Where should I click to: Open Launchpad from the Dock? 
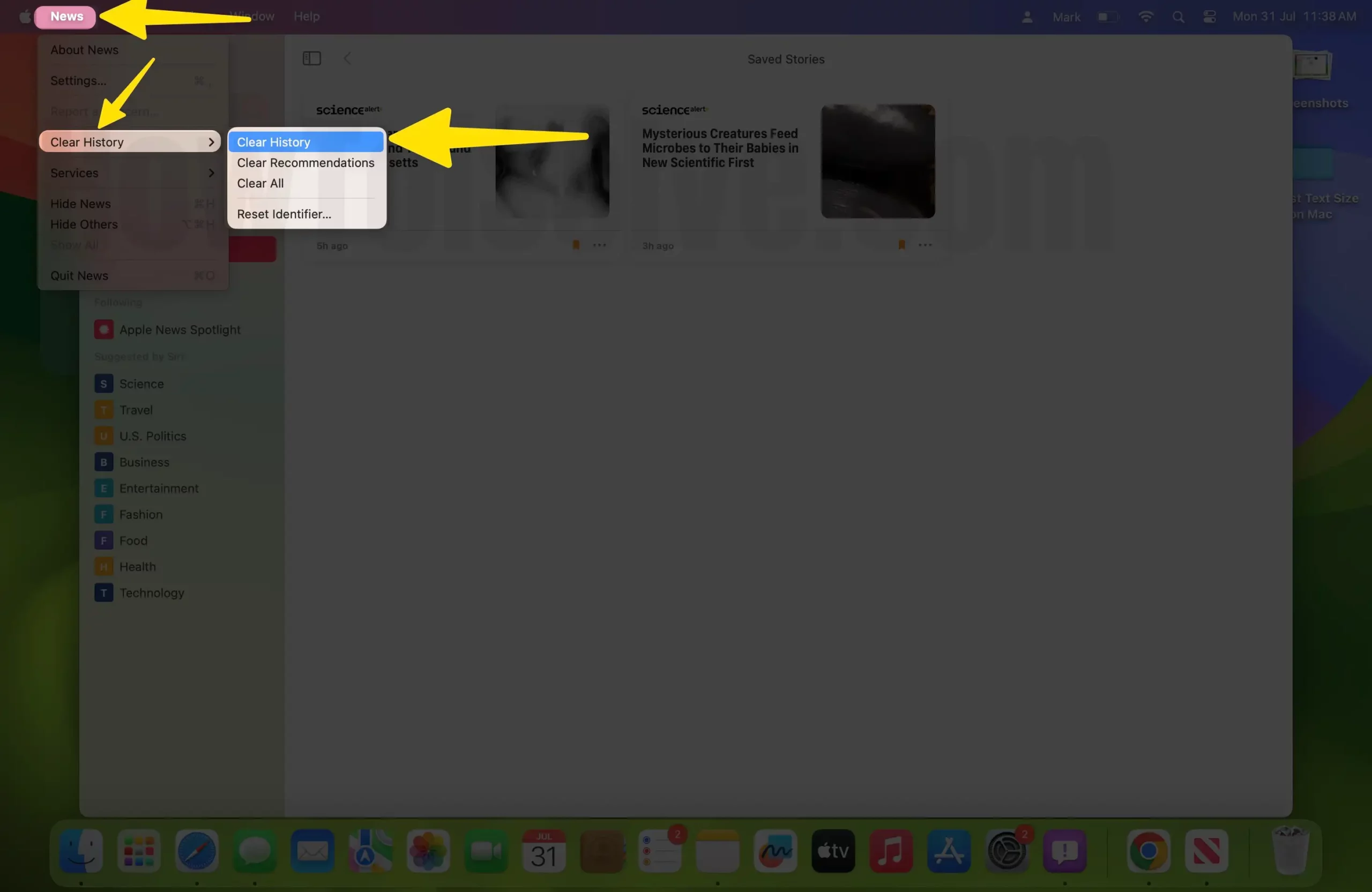(139, 851)
